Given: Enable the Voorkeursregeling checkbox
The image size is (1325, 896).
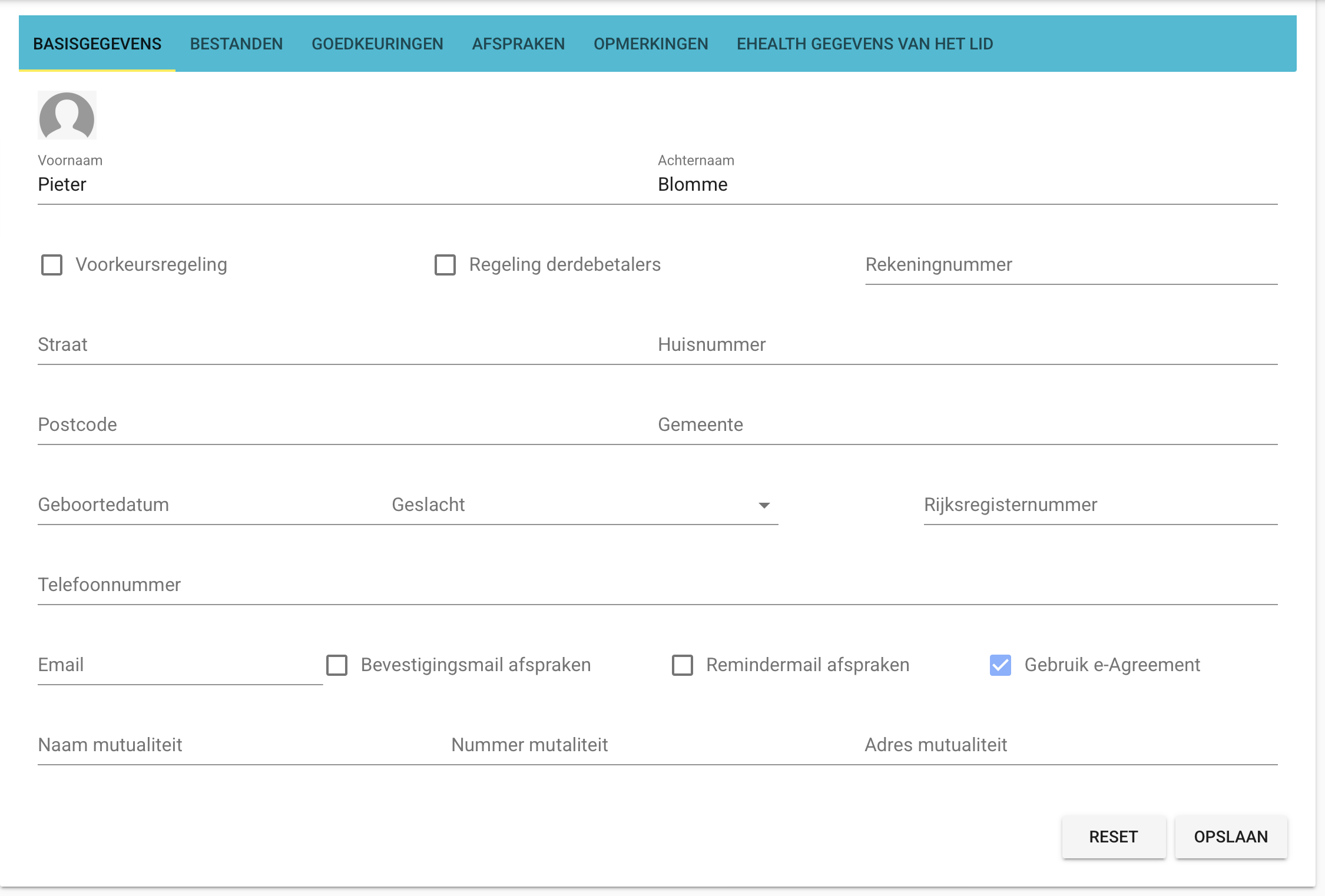Looking at the screenshot, I should pyautogui.click(x=52, y=266).
